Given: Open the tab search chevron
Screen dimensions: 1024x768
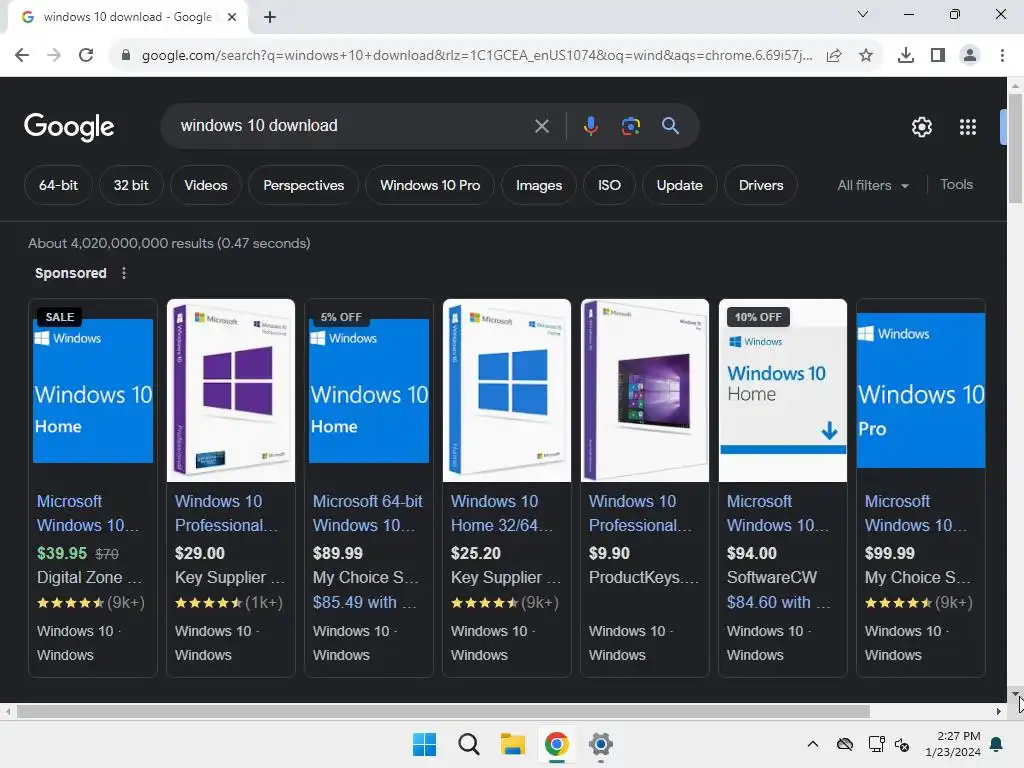Looking at the screenshot, I should click(x=863, y=14).
